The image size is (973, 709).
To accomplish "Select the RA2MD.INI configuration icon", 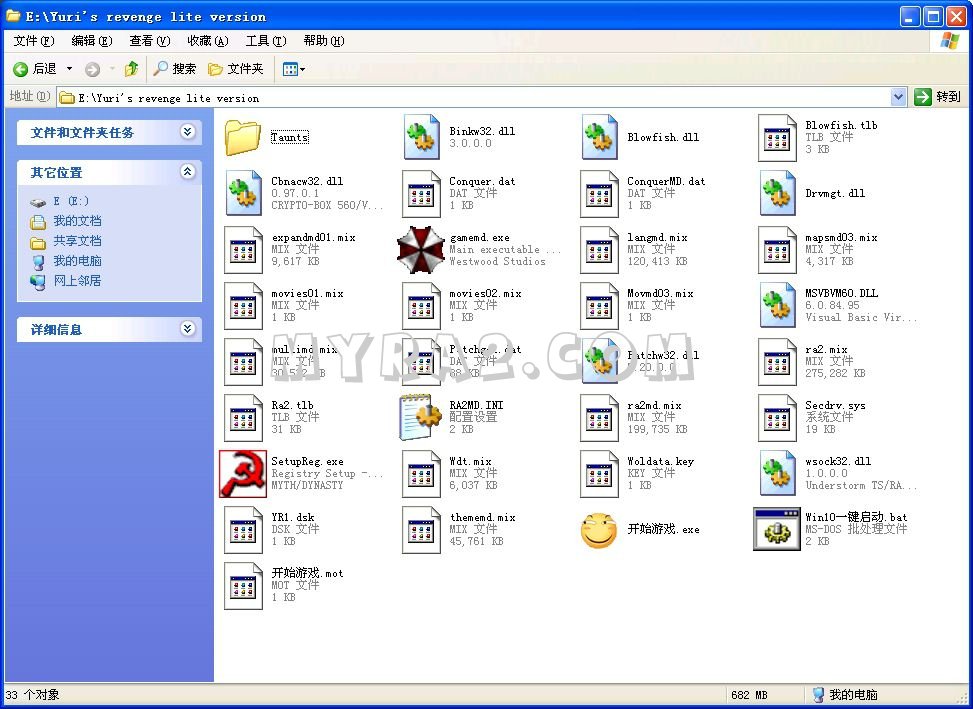I will 421,417.
